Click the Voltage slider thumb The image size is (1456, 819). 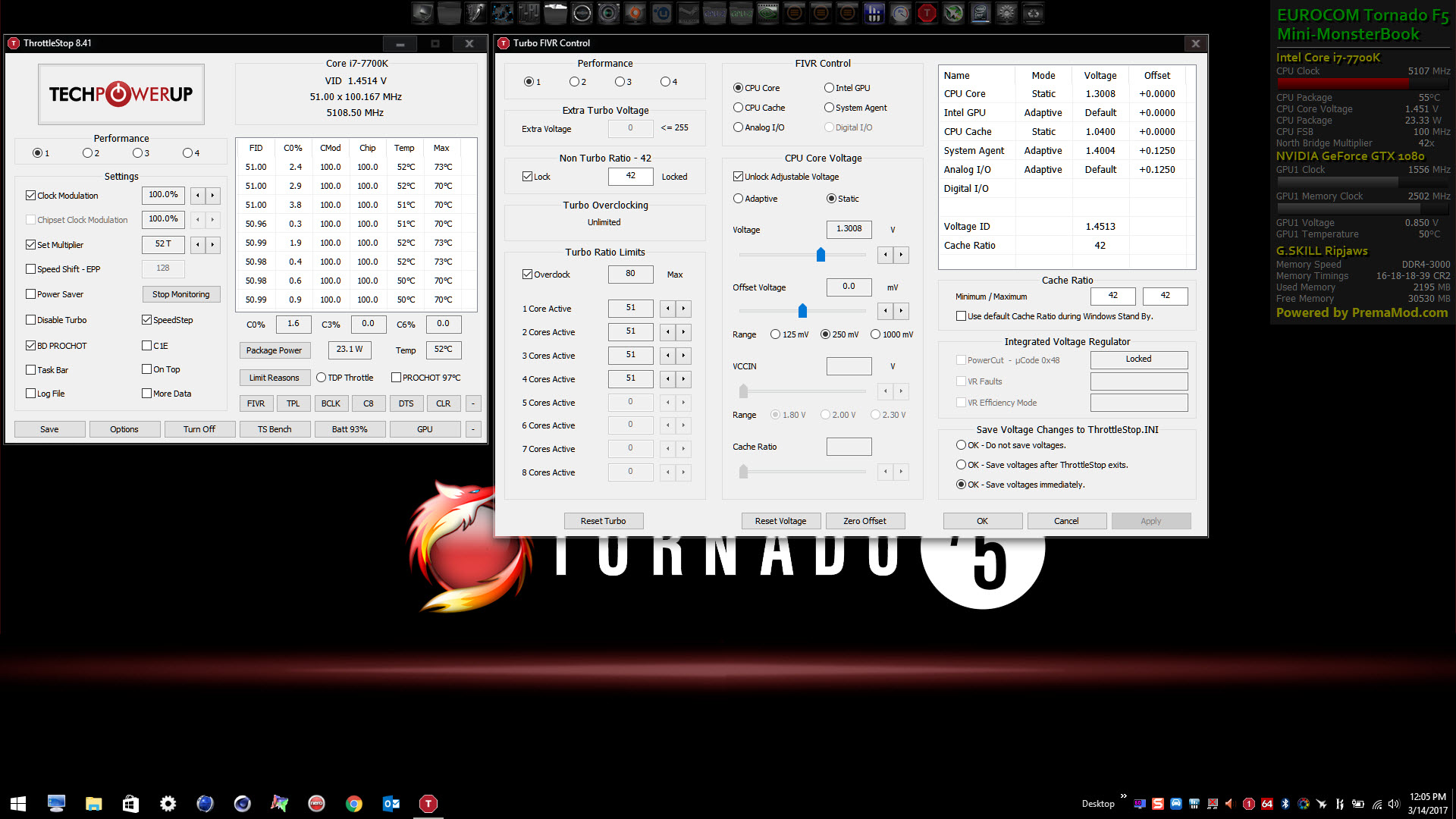pos(821,255)
